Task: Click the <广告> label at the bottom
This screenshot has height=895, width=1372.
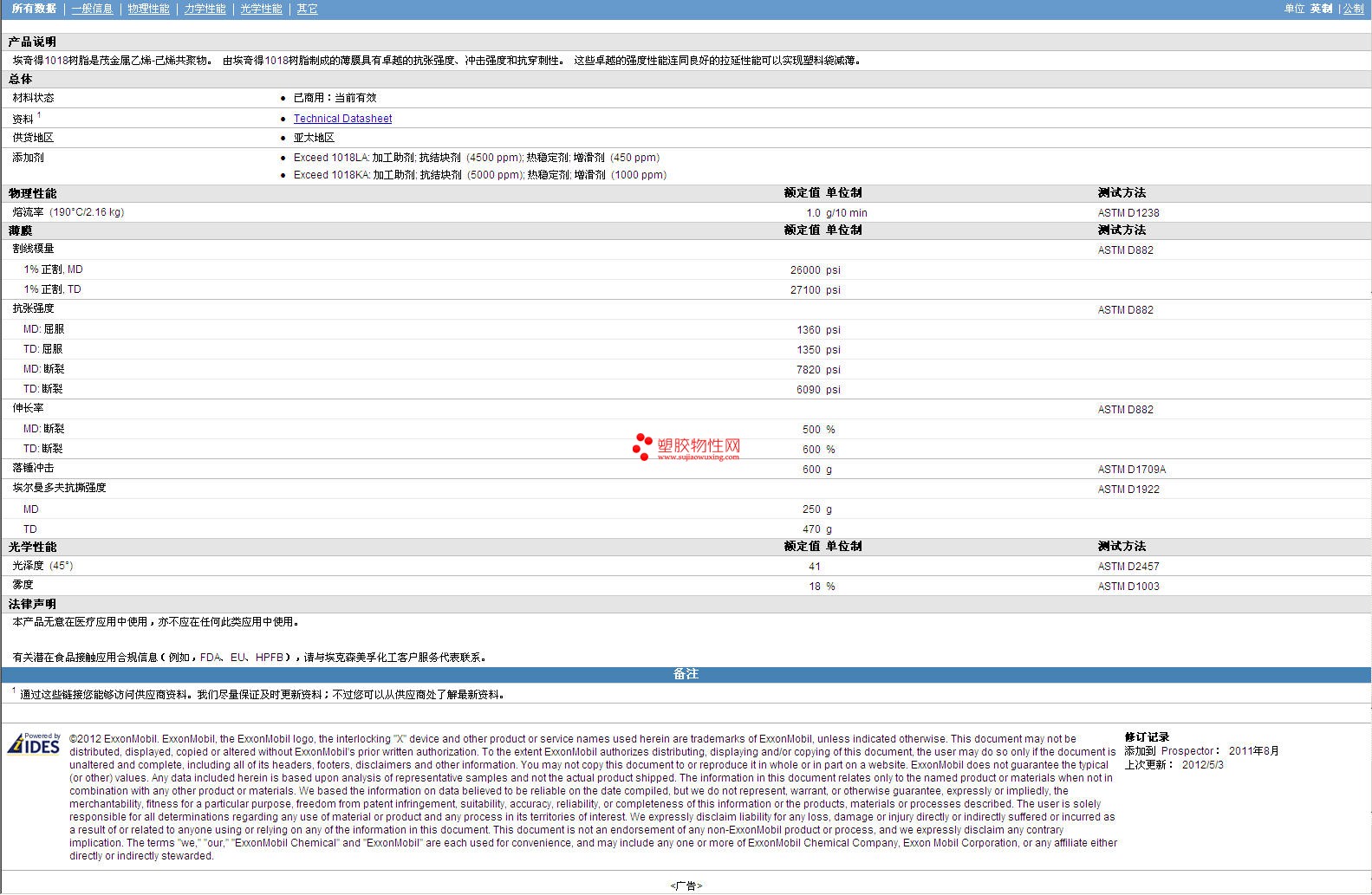Action: (x=686, y=886)
